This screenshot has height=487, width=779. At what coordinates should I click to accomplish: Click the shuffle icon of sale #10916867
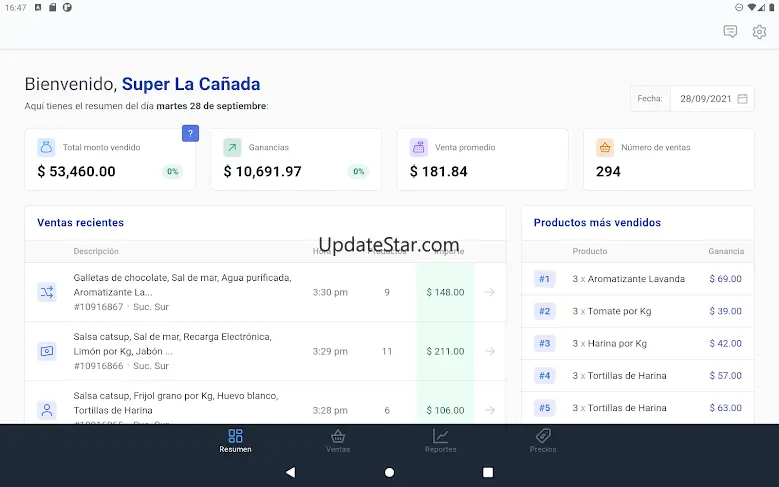point(47,292)
